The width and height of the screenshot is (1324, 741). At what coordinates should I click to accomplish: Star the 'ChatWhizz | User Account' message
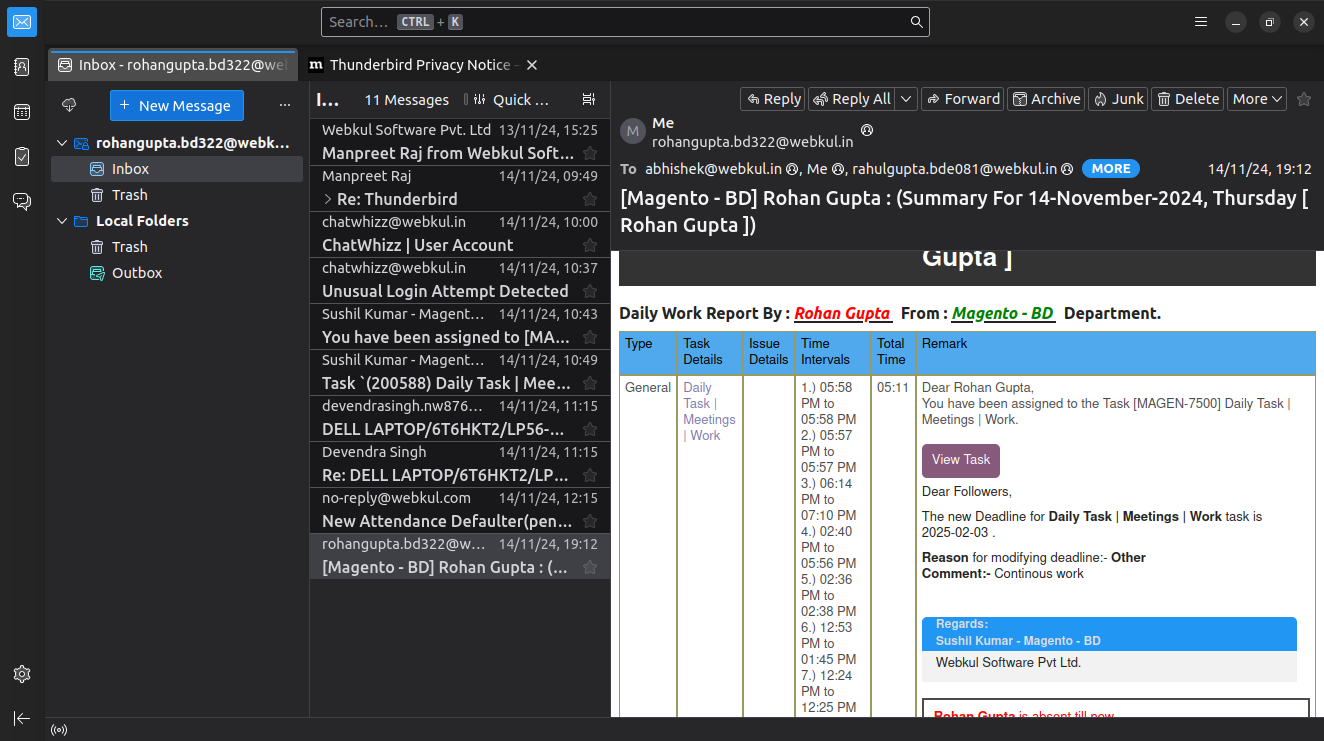(590, 245)
